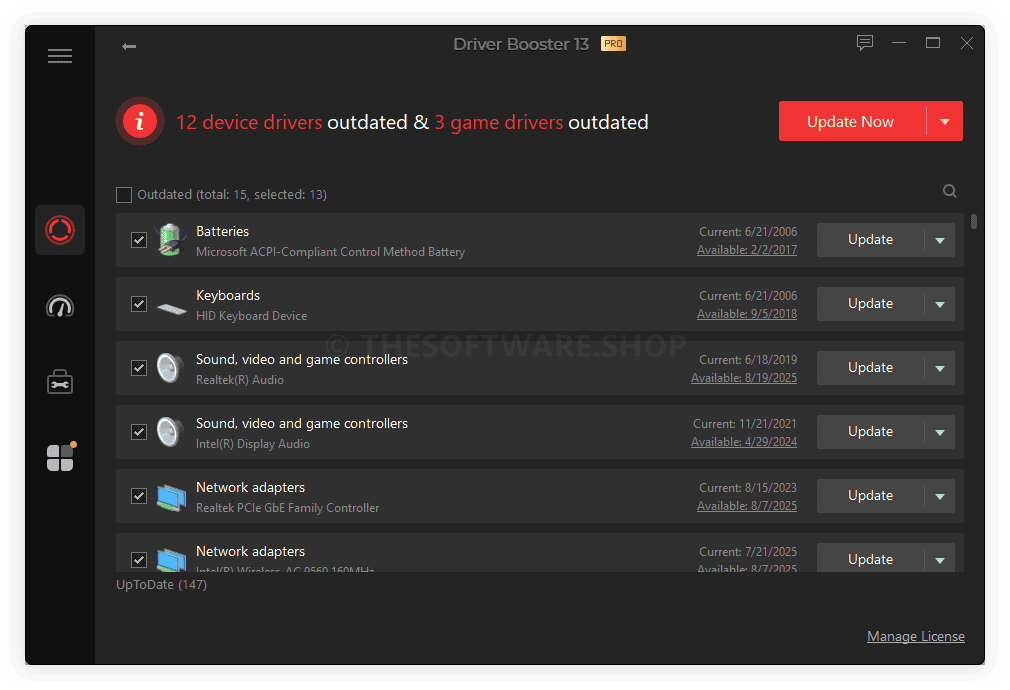Open dropdown for Intel(R) Display Audio update
This screenshot has height=690, width=1010.
click(940, 432)
